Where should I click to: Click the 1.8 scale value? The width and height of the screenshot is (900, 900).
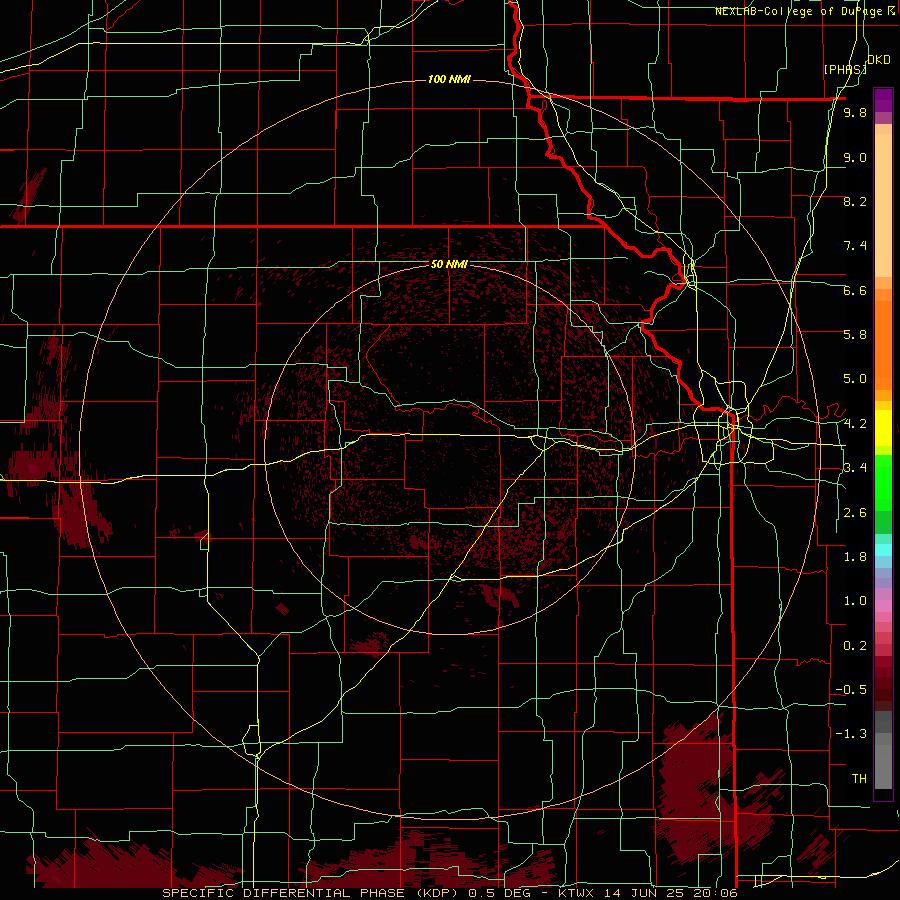(855, 557)
